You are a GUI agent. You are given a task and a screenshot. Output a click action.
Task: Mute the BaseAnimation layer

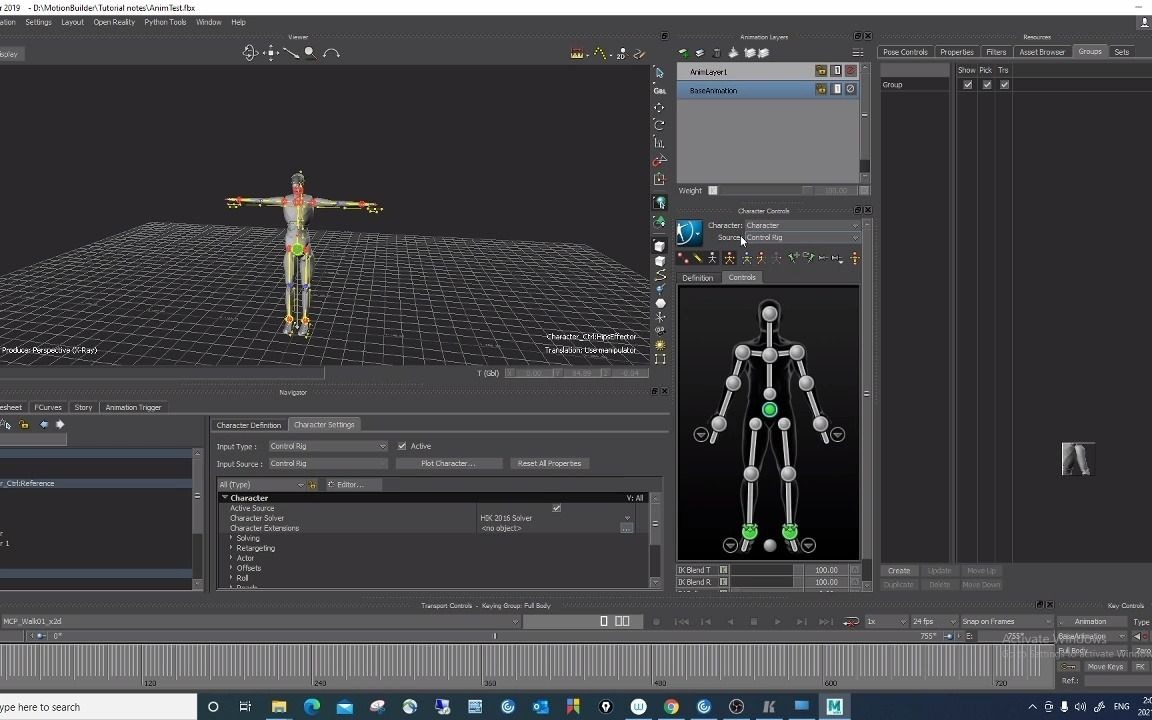pos(851,89)
